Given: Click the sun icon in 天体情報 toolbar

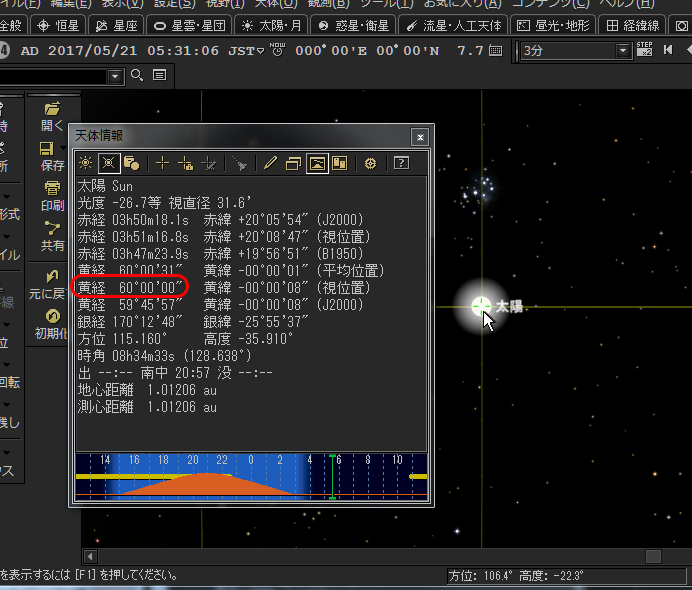Looking at the screenshot, I should click(85, 163).
